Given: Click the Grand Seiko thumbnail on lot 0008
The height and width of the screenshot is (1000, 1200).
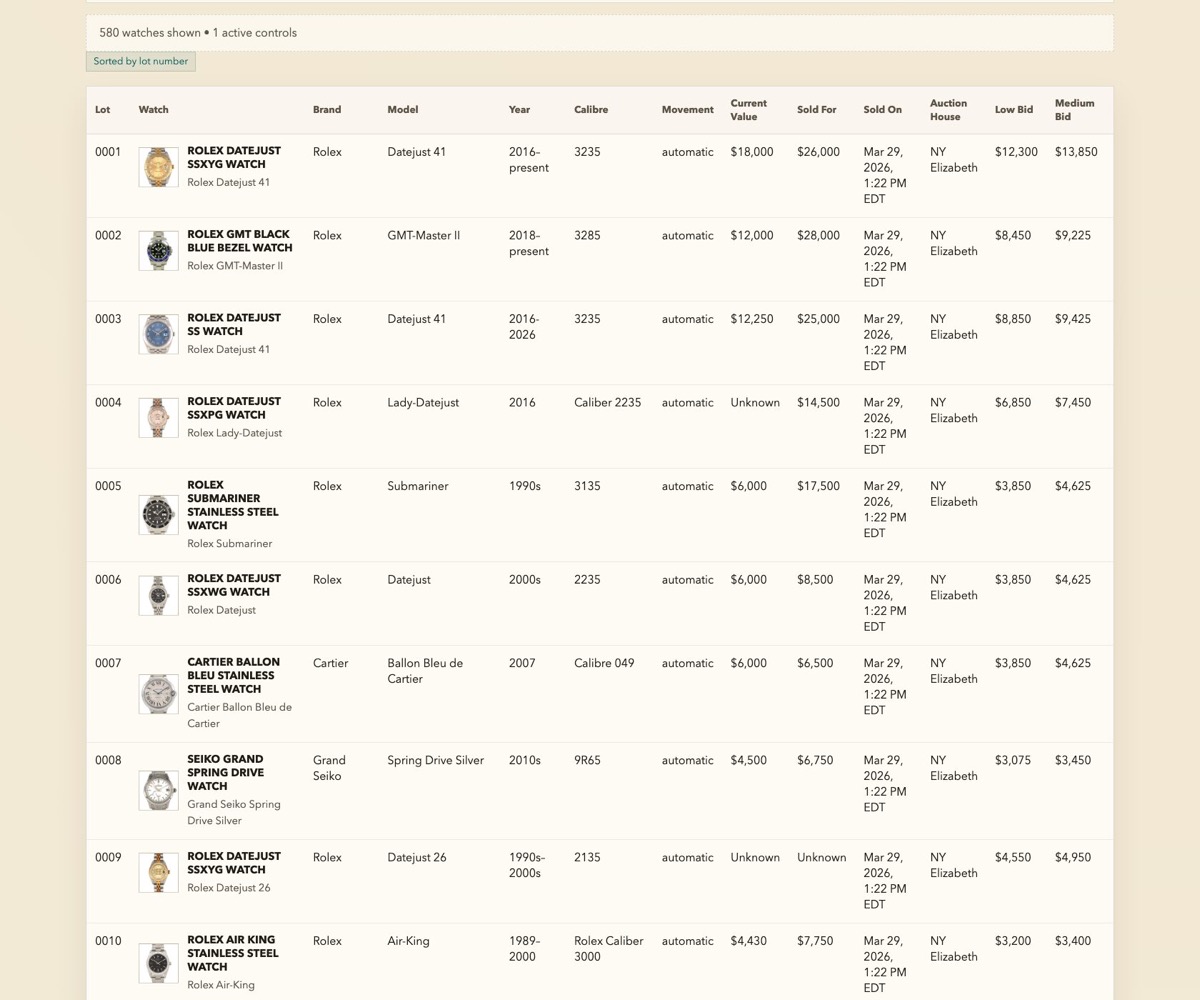Looking at the screenshot, I should click(158, 790).
